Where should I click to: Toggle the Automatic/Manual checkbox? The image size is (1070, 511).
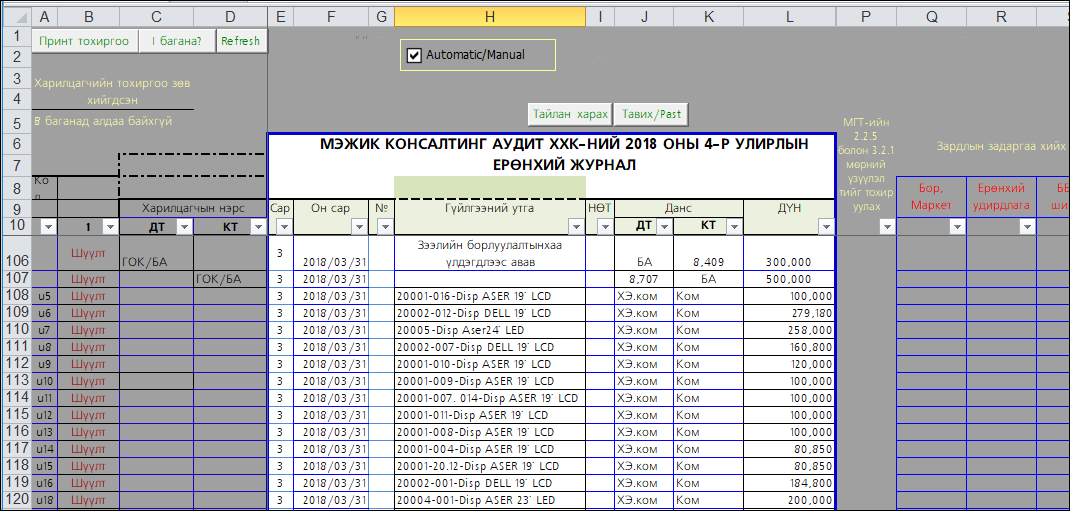[415, 55]
